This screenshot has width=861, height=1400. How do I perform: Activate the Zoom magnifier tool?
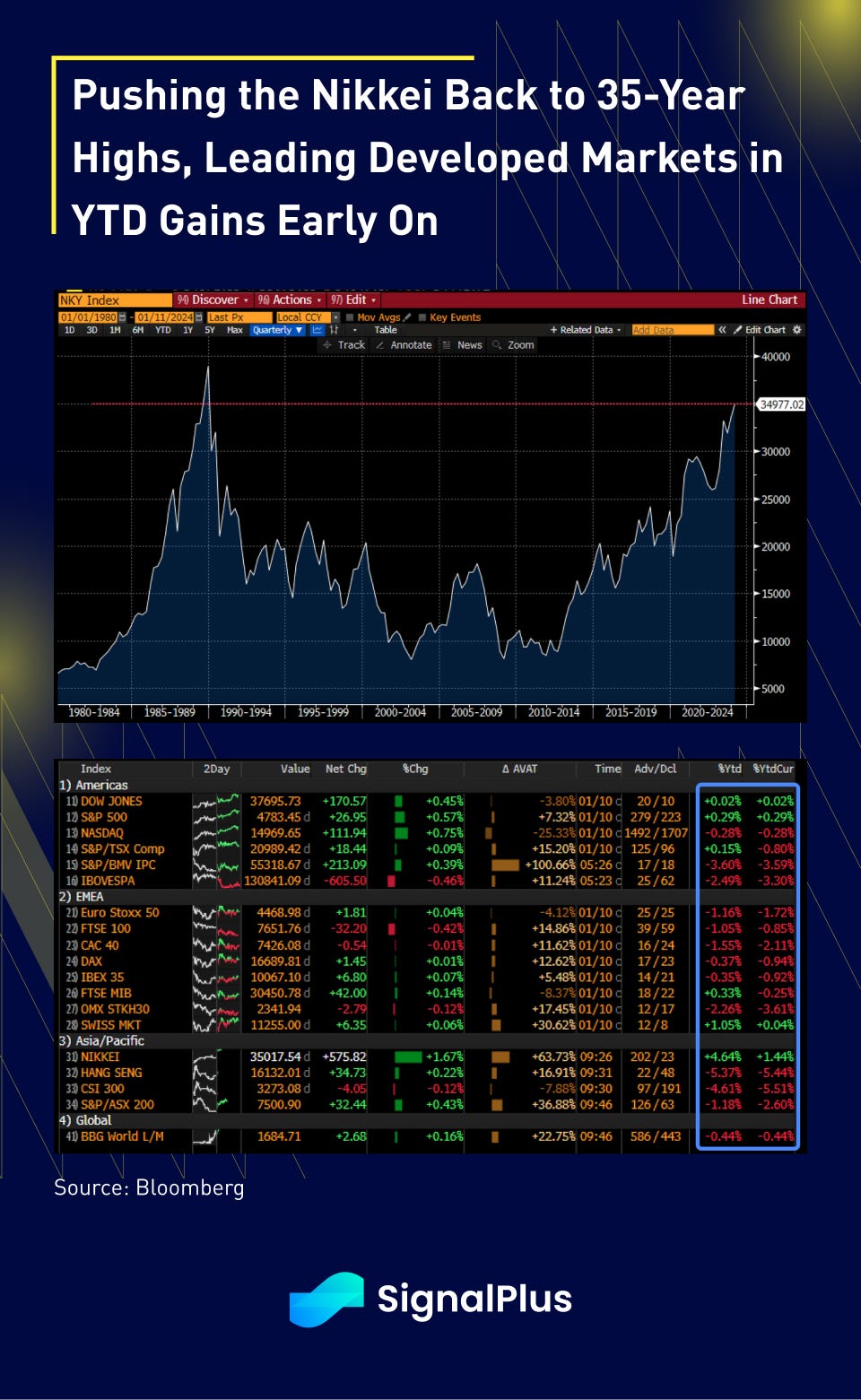[513, 345]
